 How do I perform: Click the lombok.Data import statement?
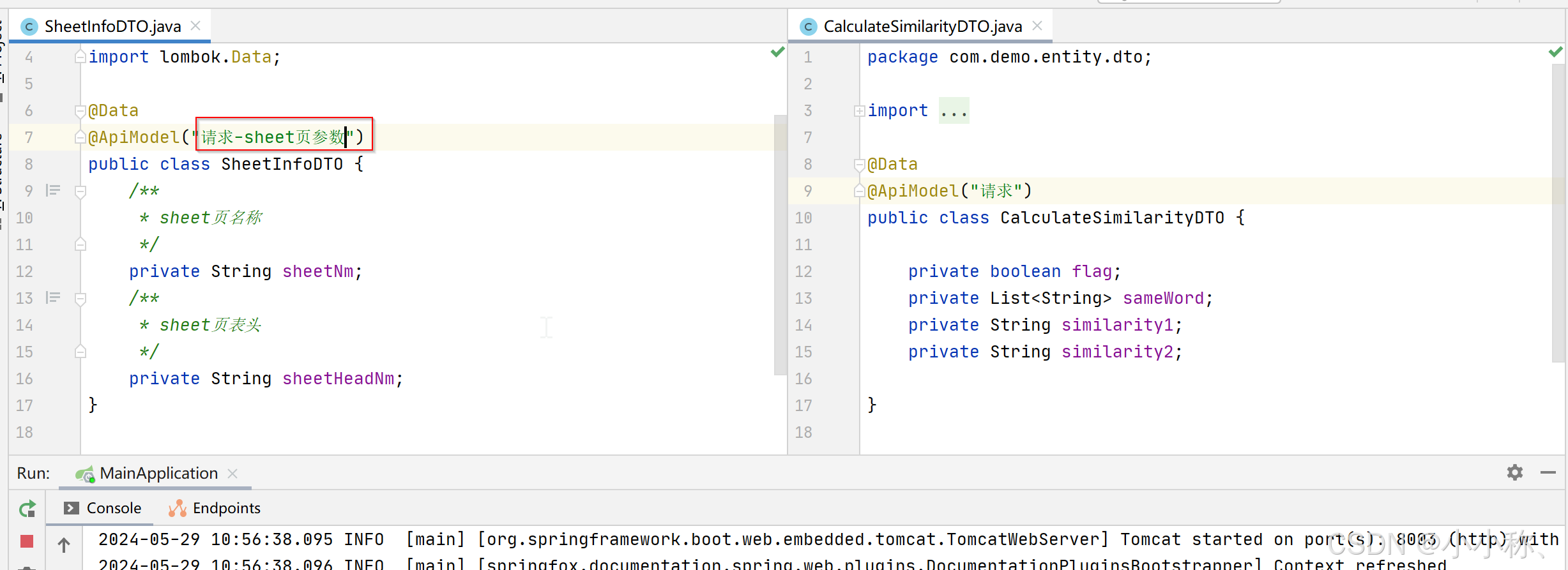pos(184,57)
